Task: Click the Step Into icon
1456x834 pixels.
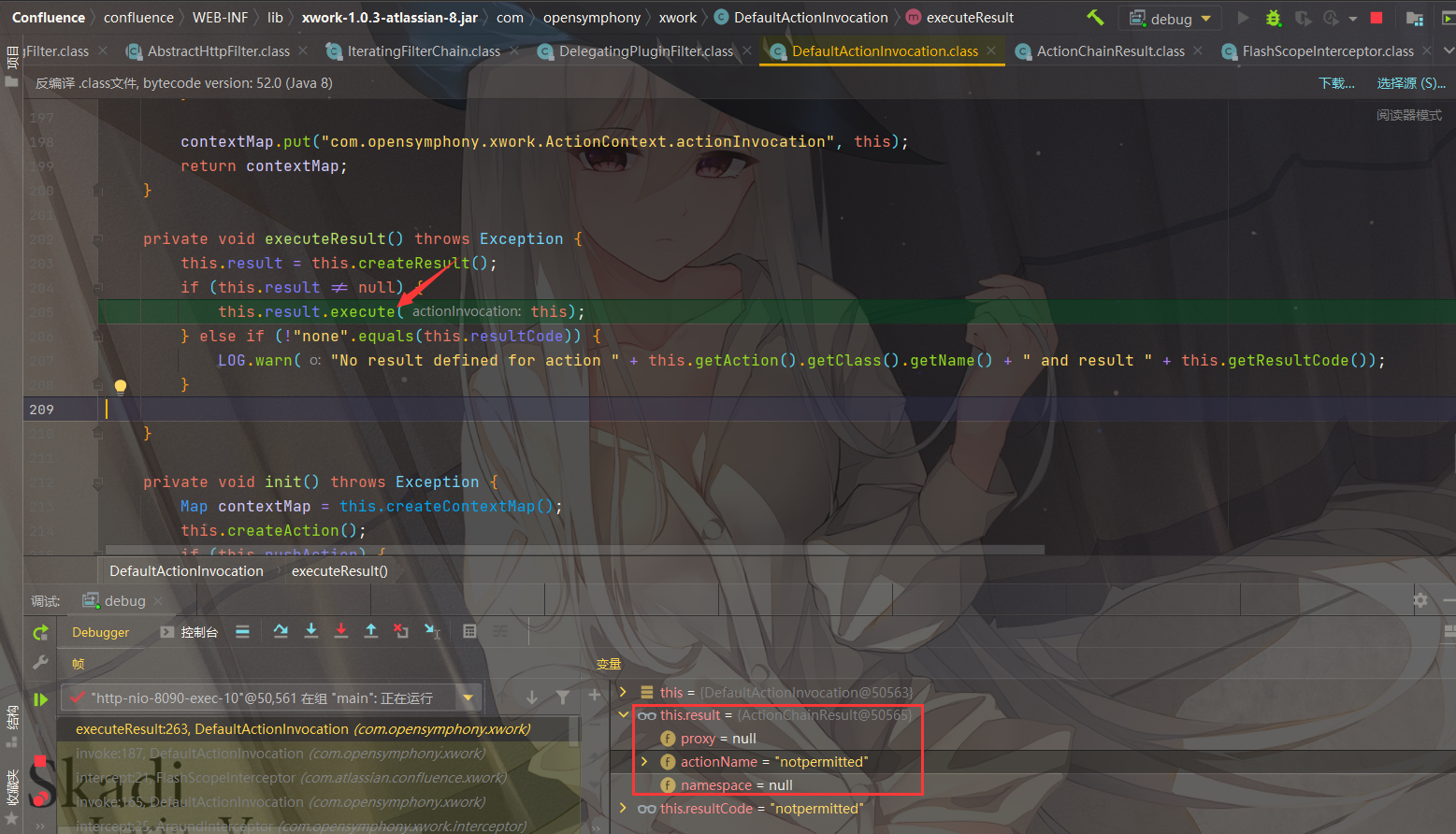Action: 311,631
